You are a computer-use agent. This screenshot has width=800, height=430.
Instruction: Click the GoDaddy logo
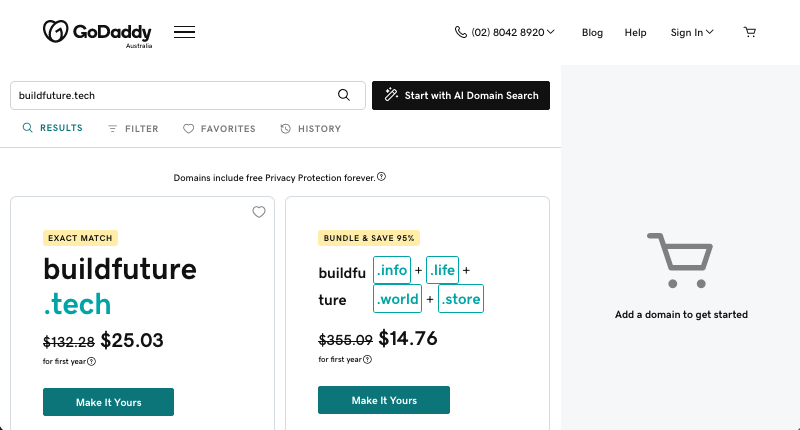click(98, 32)
